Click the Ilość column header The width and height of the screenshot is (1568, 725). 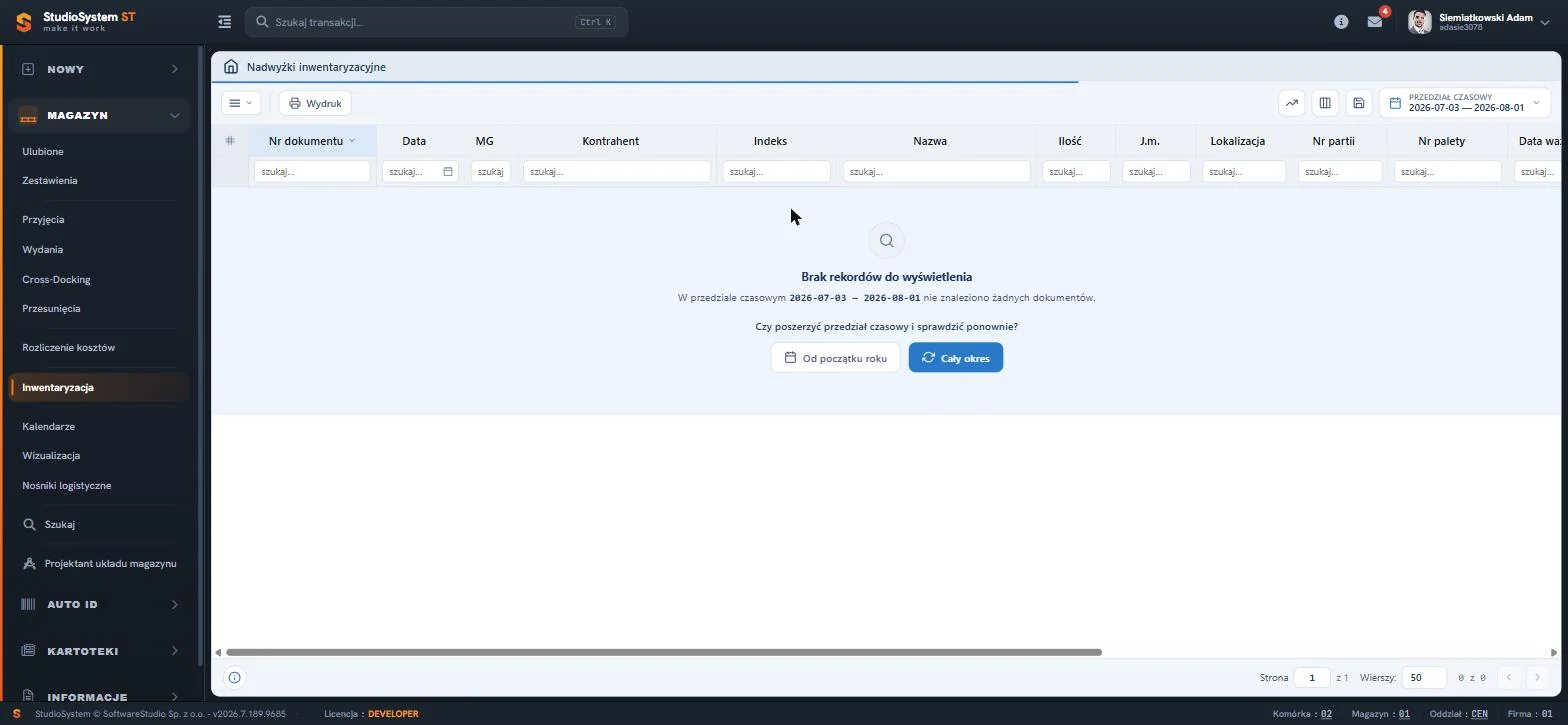(1070, 141)
